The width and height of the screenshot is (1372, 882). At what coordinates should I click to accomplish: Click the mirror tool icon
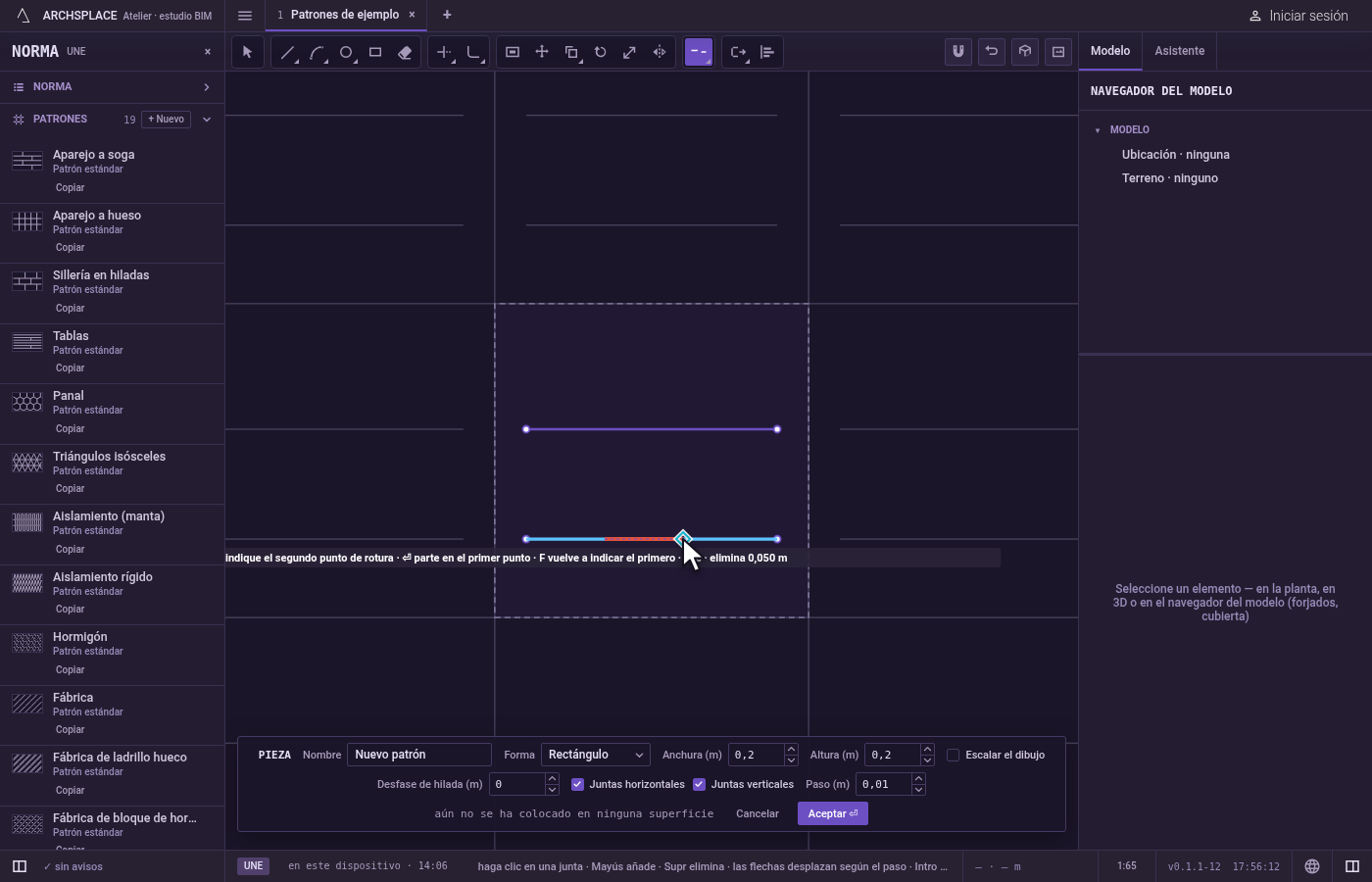coord(660,52)
